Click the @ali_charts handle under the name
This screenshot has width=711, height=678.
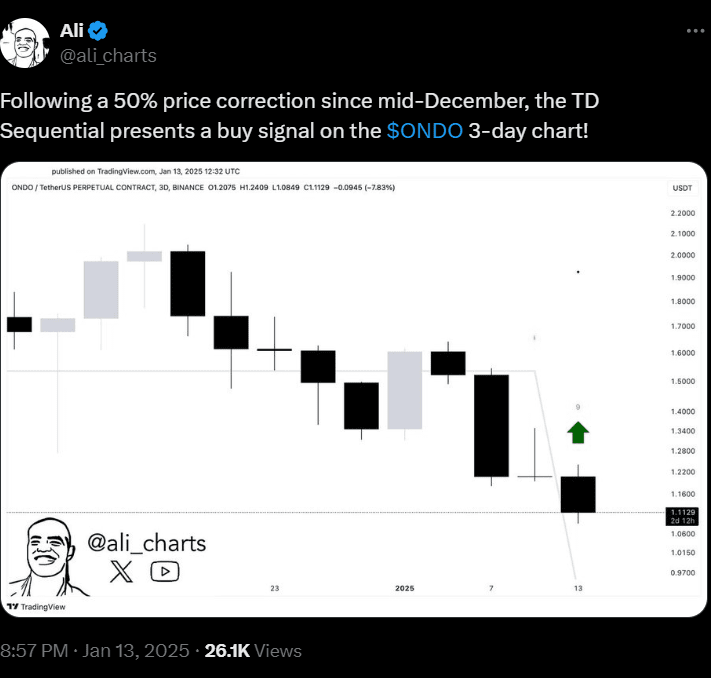(109, 55)
